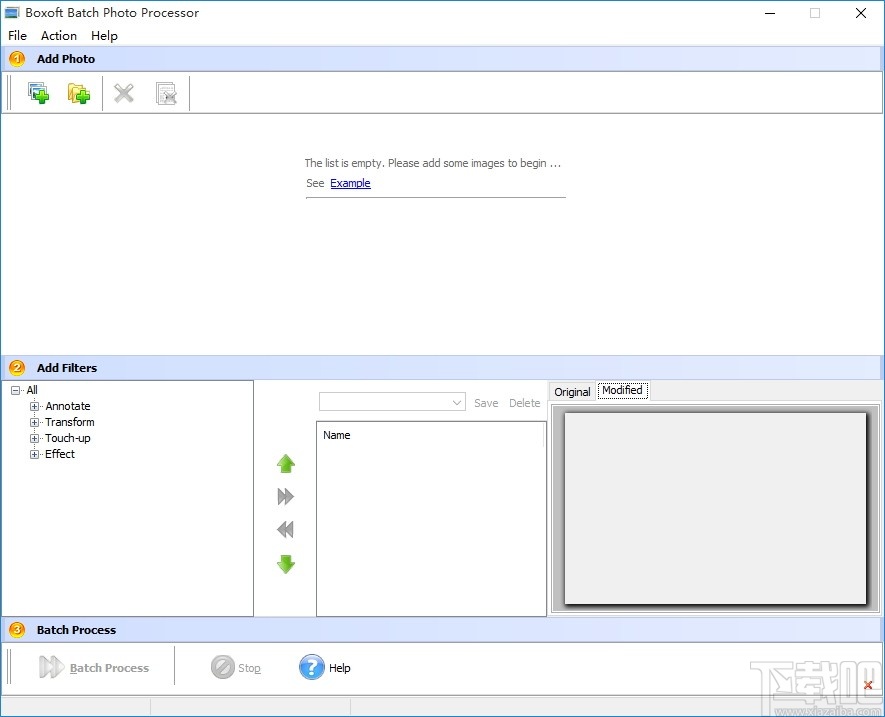Click the Add Filters section header
The image size is (885, 717).
(x=441, y=368)
